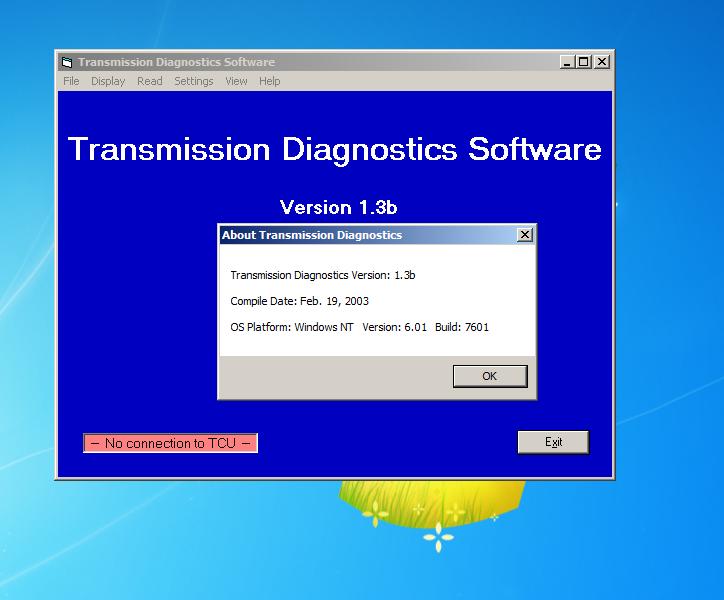Minimize the Transmission Diagnostics Software window
The image size is (724, 600).
click(x=567, y=62)
